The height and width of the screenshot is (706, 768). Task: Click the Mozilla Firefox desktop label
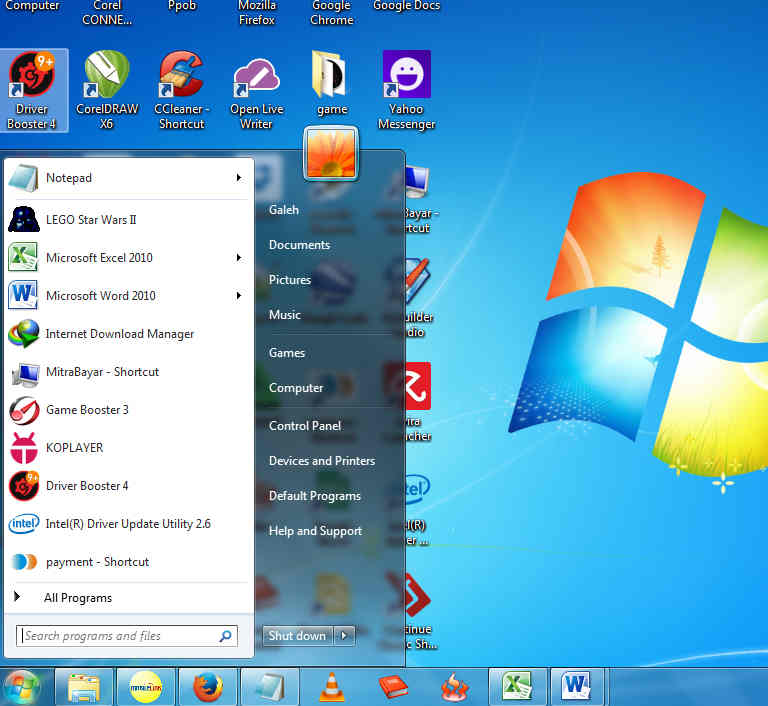click(x=257, y=13)
